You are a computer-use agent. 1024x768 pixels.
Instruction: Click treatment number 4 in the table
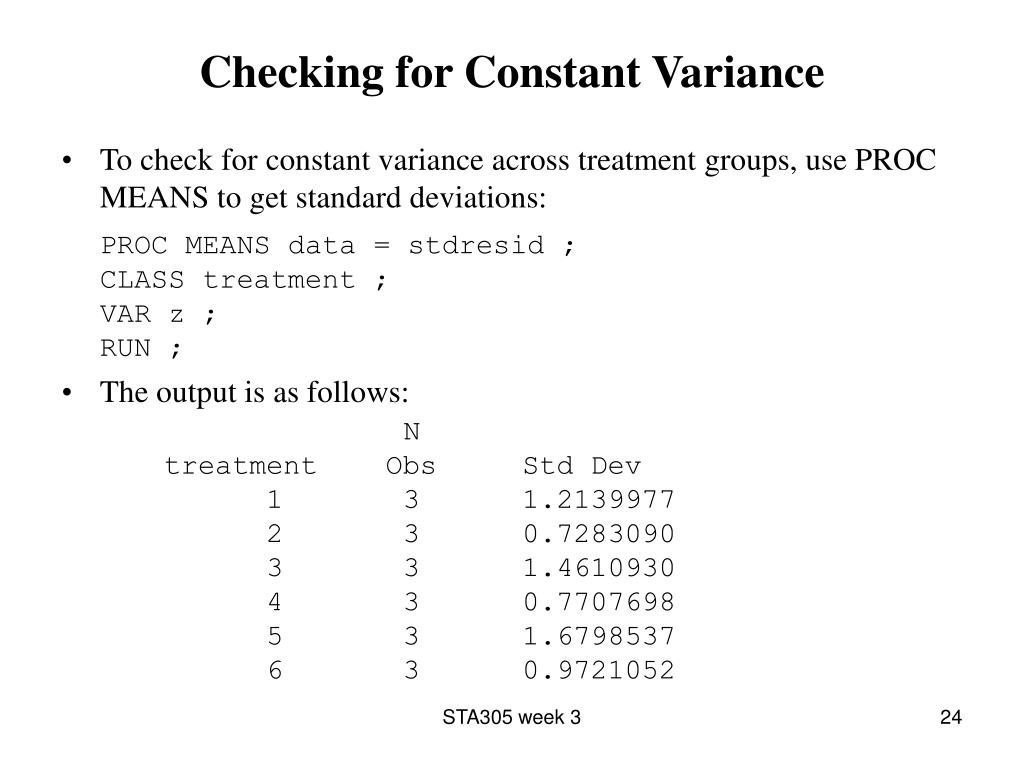pos(275,602)
